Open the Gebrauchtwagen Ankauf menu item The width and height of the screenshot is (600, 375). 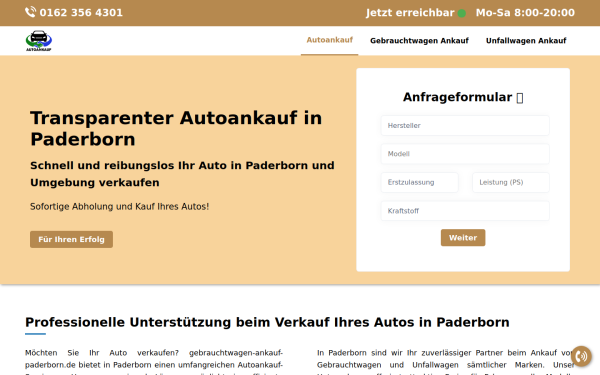coord(419,41)
